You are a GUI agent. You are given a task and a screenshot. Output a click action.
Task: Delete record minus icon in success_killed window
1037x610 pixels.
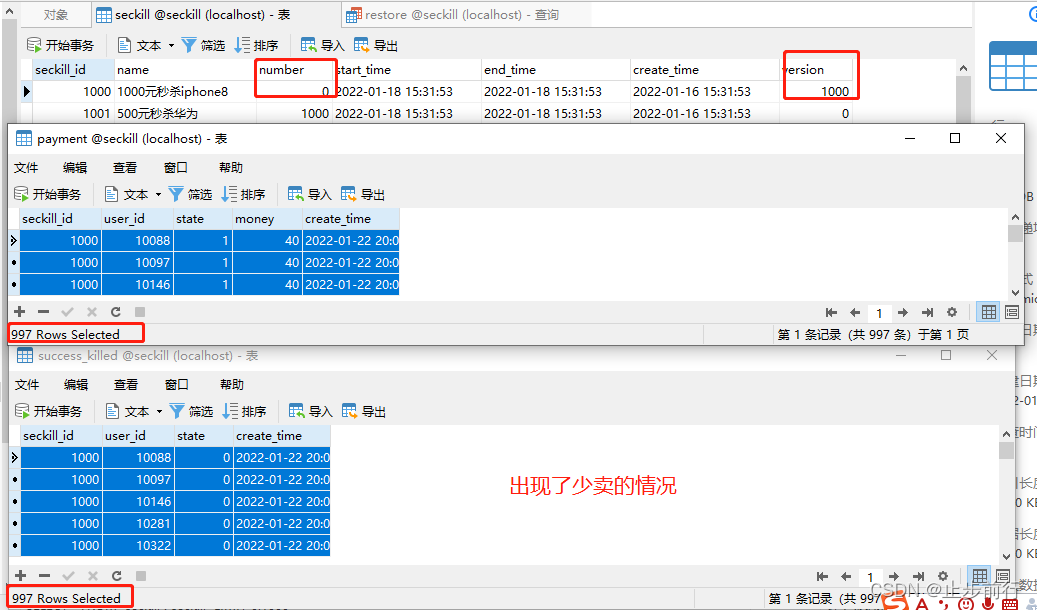(x=44, y=576)
